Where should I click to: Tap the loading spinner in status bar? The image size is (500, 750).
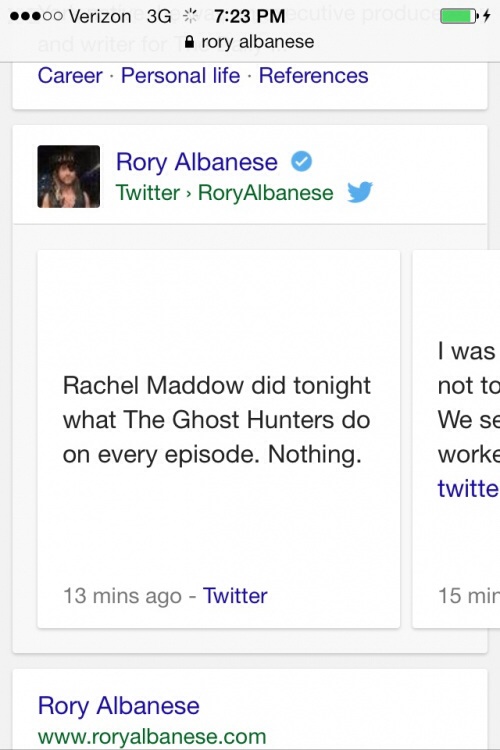tap(190, 17)
